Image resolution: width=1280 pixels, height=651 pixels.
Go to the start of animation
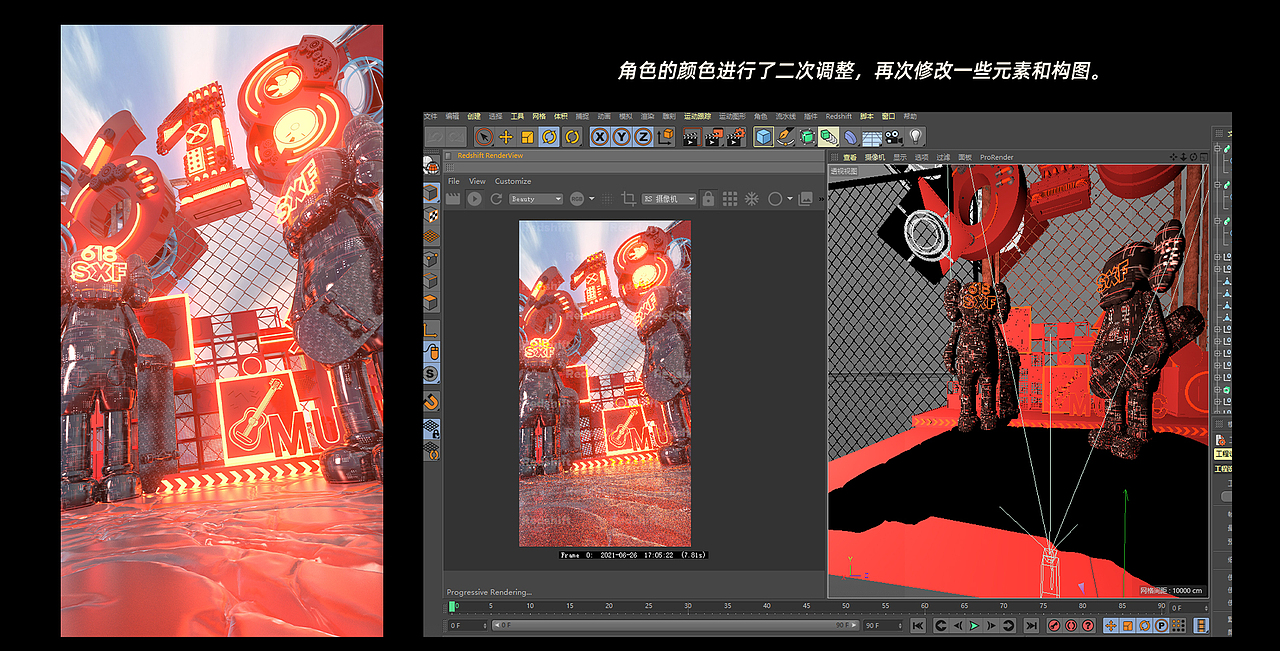coord(918,625)
